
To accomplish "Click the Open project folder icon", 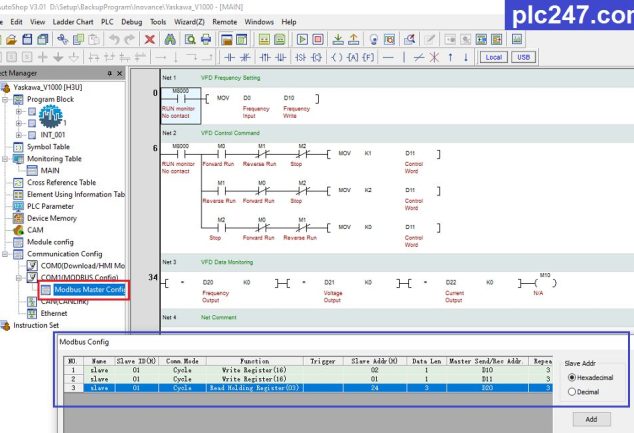I will [x=11, y=39].
